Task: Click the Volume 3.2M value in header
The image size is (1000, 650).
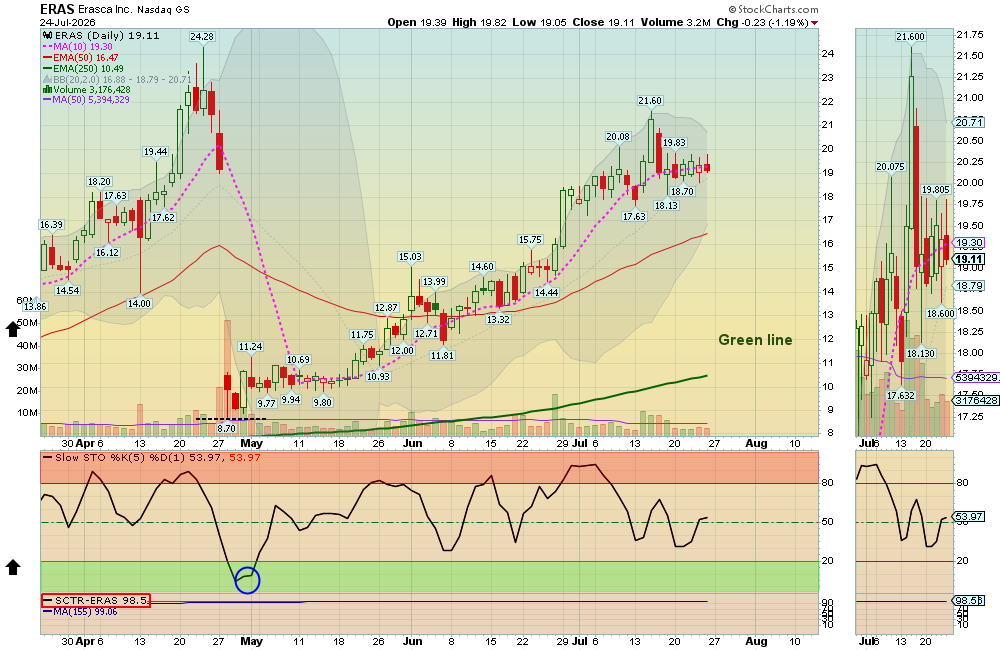Action: pos(675,22)
